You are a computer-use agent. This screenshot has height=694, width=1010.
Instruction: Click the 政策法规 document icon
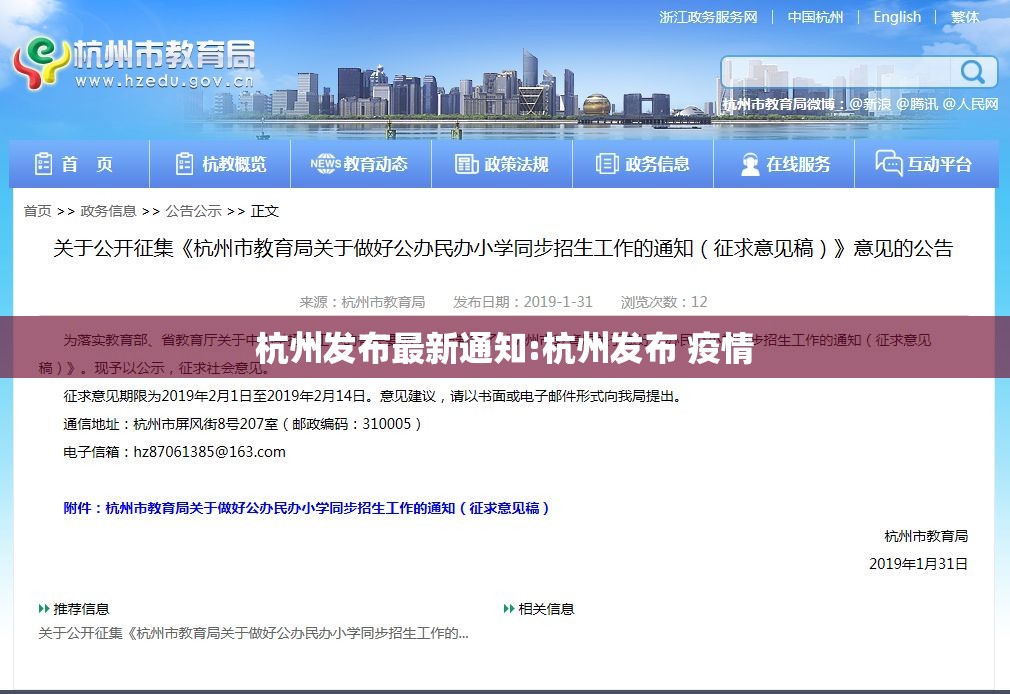click(x=466, y=164)
